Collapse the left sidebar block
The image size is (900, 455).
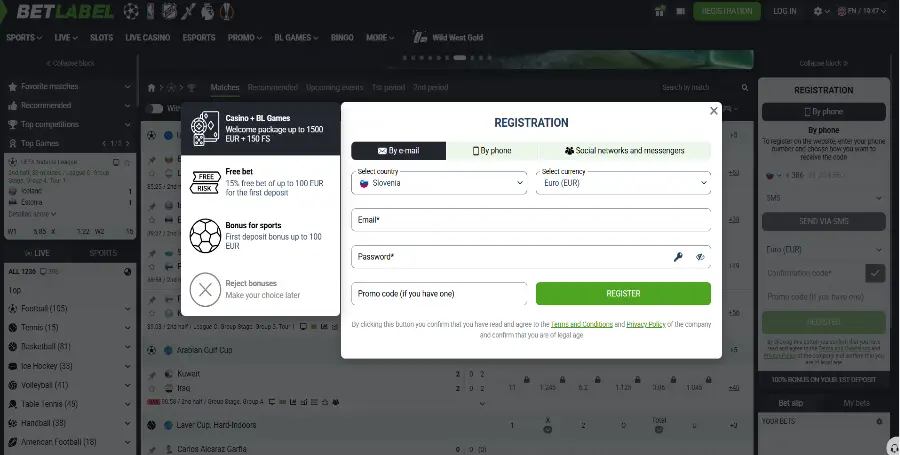click(x=70, y=63)
